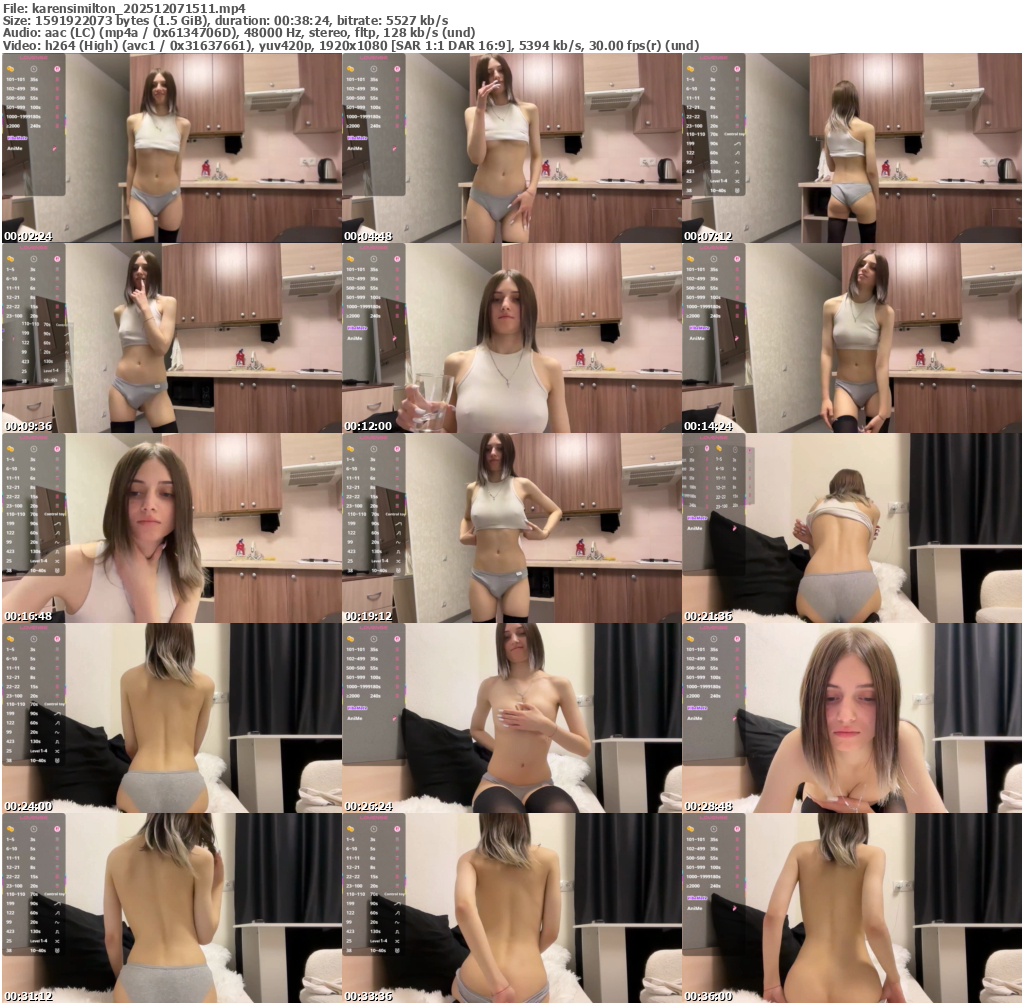Select the file name line in header
Screen dimensions: 1024x1003
pos(125,8)
